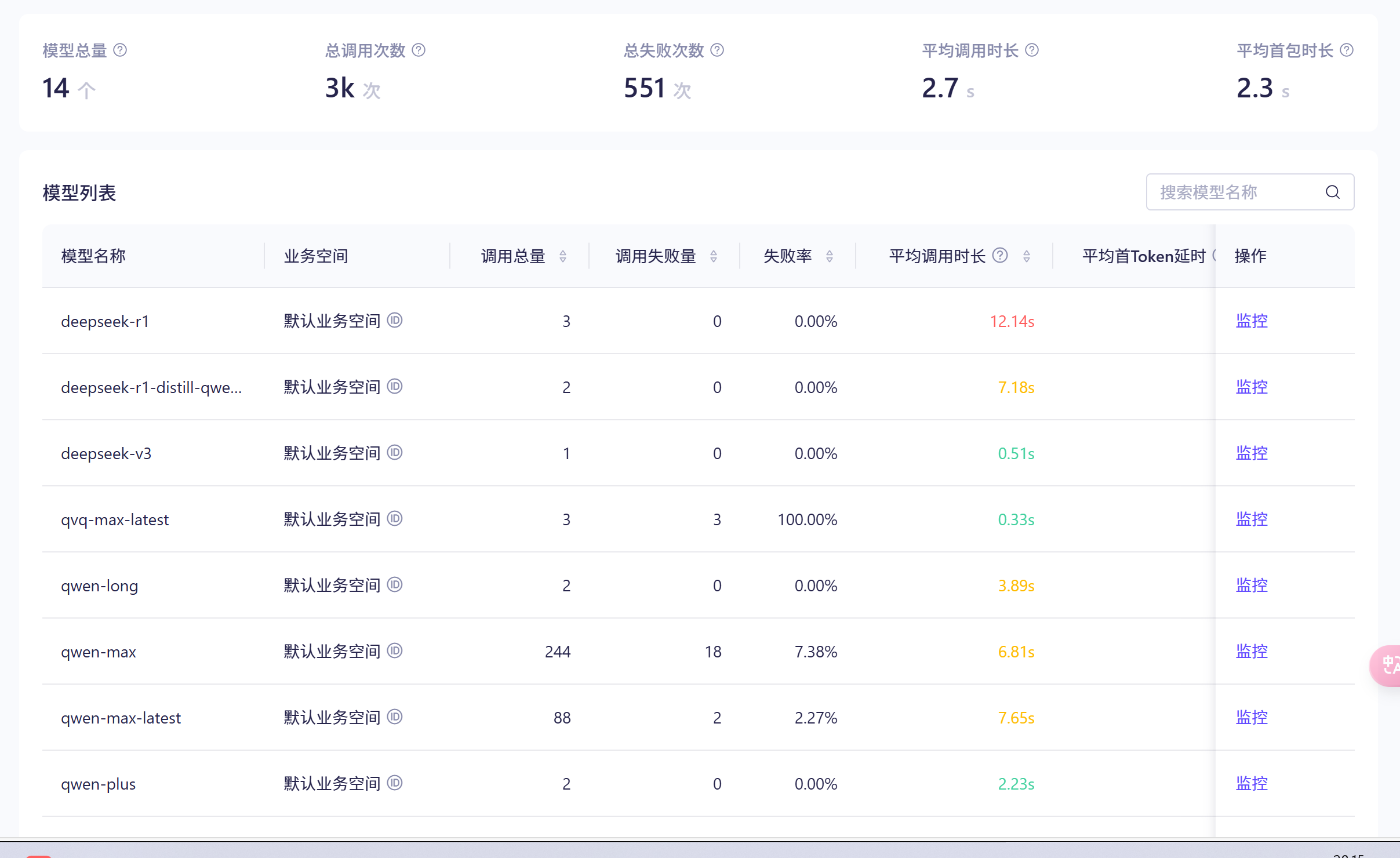Viewport: 1400px width, 858px height.
Task: Click the 2.27% failure rate cell
Action: click(x=816, y=718)
